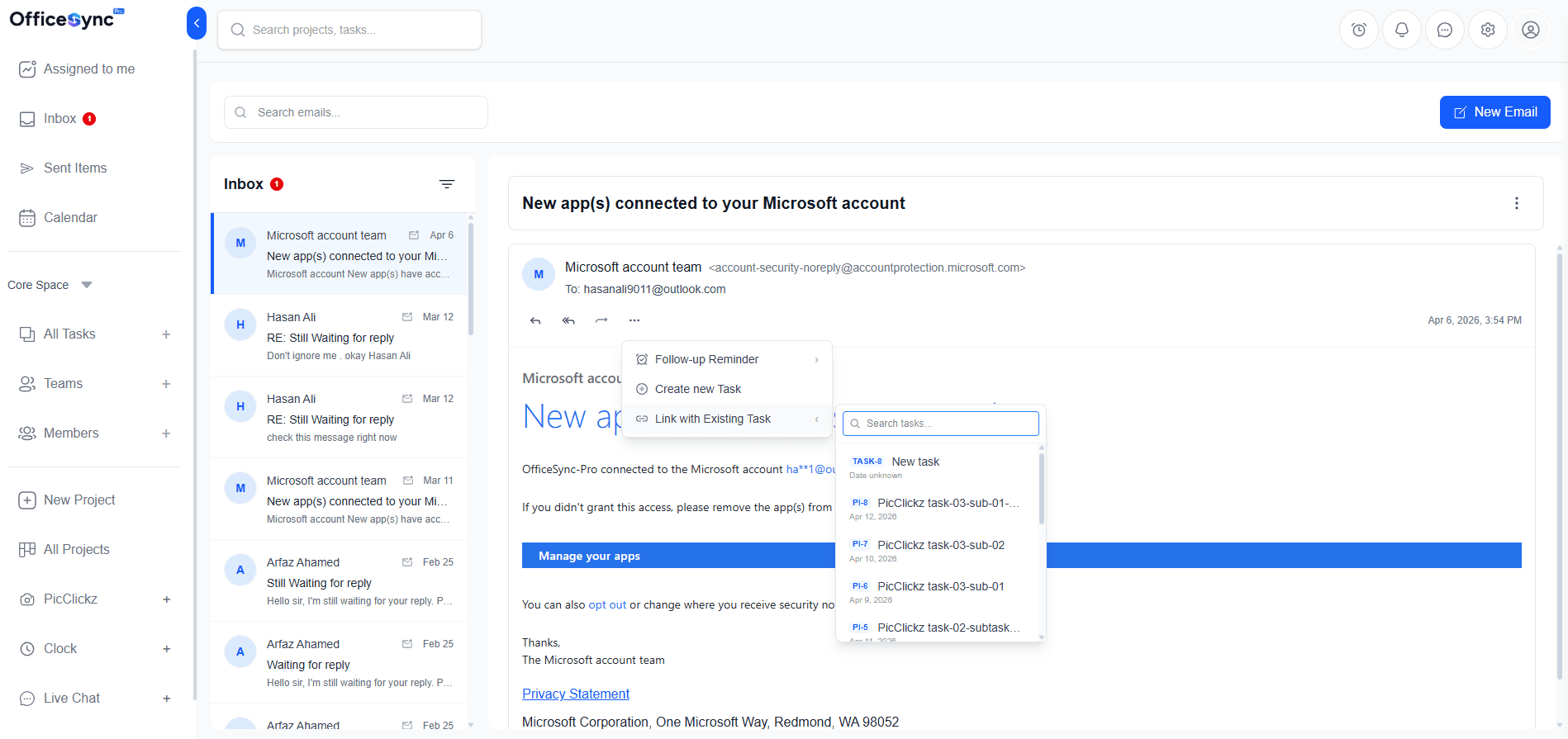Select TASK-8 New task from list
This screenshot has width=1568, height=739.
(938, 467)
